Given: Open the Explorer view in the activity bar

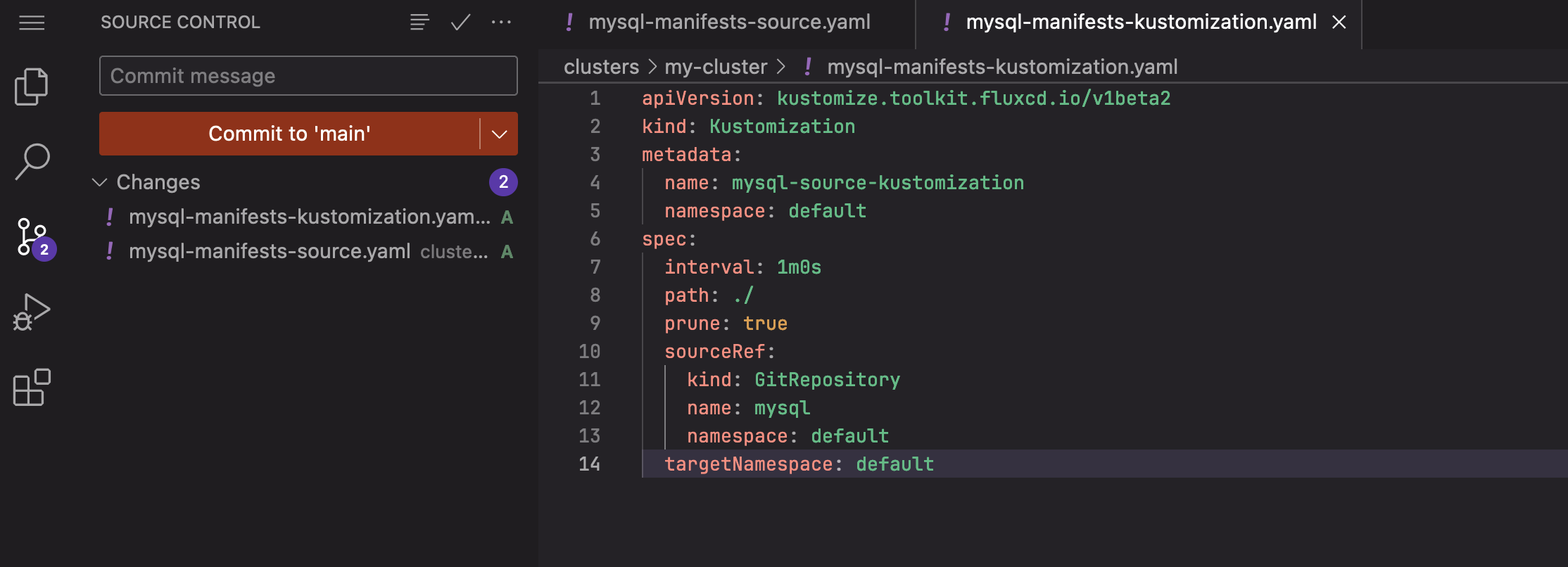Looking at the screenshot, I should pos(32,87).
